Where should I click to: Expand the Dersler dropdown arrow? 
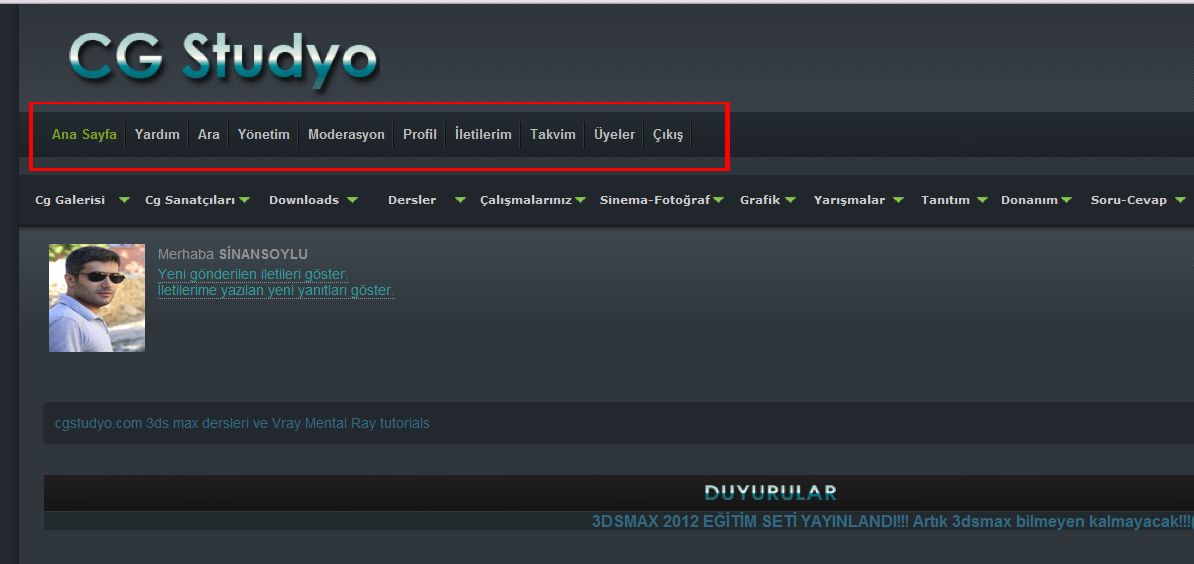460,200
